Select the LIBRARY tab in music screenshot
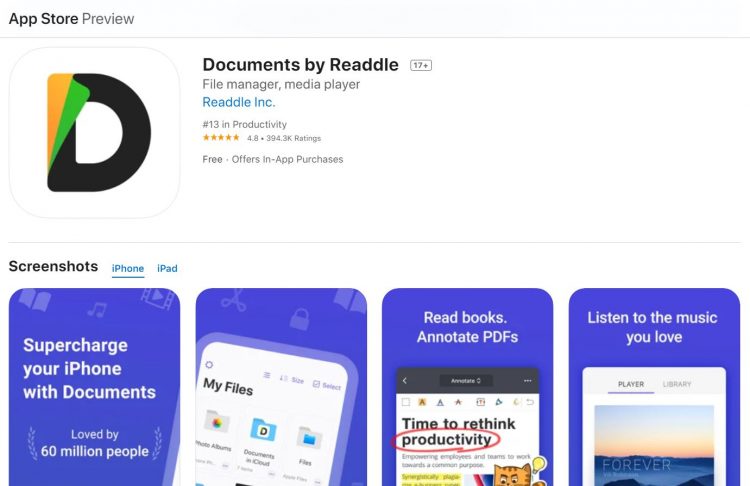Screen dimensions: 750x486 click(x=677, y=384)
